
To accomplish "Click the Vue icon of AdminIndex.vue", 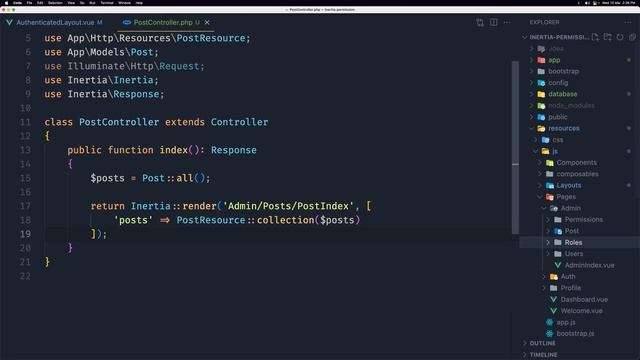I will [x=558, y=265].
